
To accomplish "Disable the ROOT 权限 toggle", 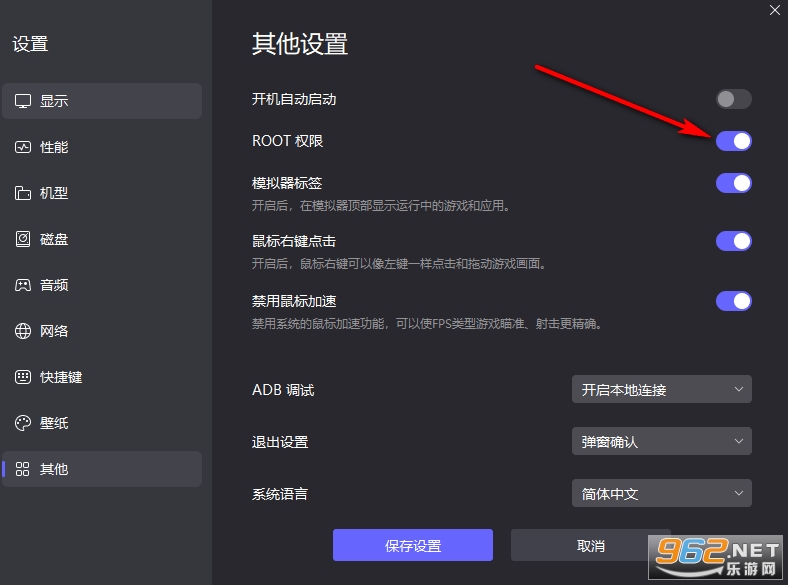I will (733, 141).
